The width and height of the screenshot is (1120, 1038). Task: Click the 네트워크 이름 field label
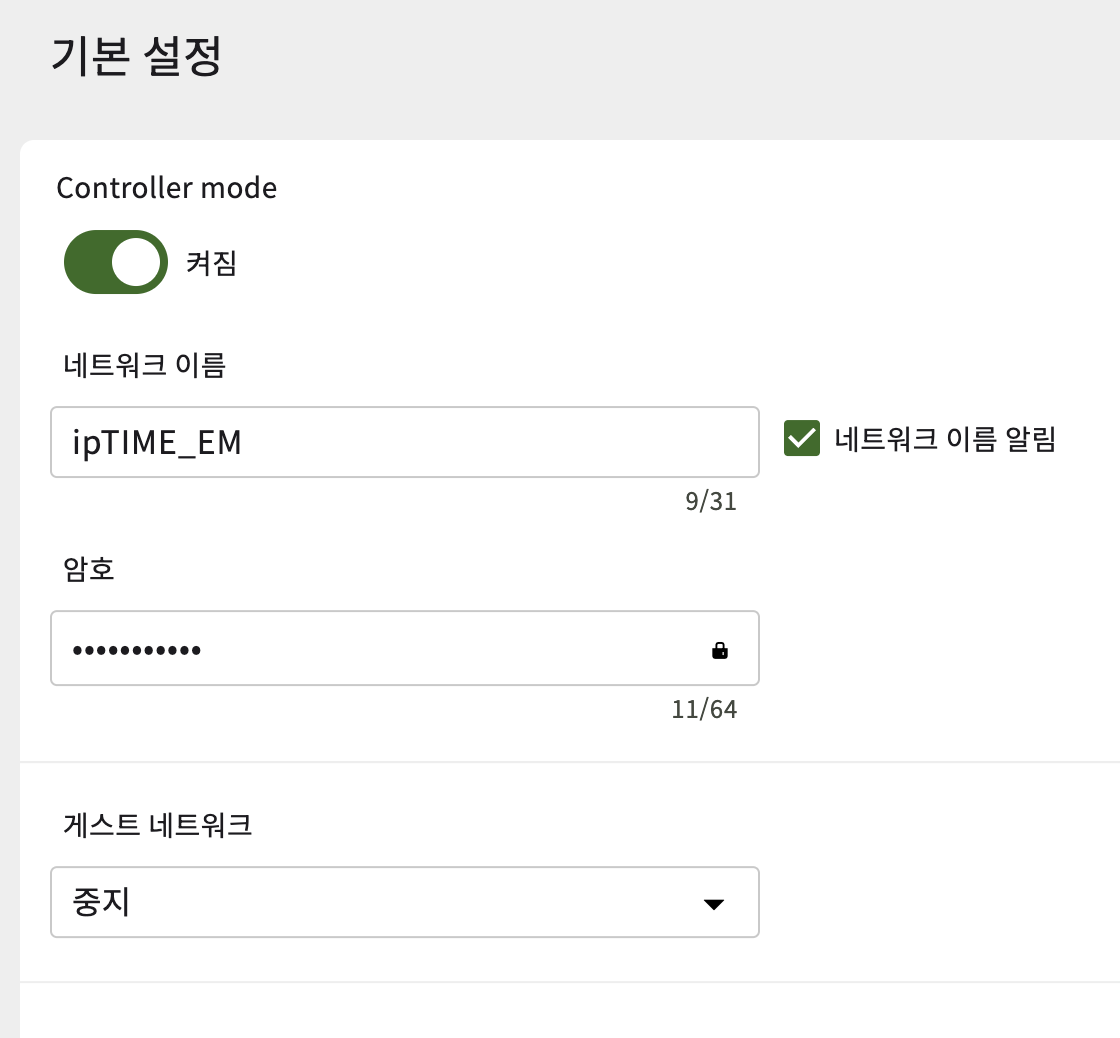click(x=144, y=365)
